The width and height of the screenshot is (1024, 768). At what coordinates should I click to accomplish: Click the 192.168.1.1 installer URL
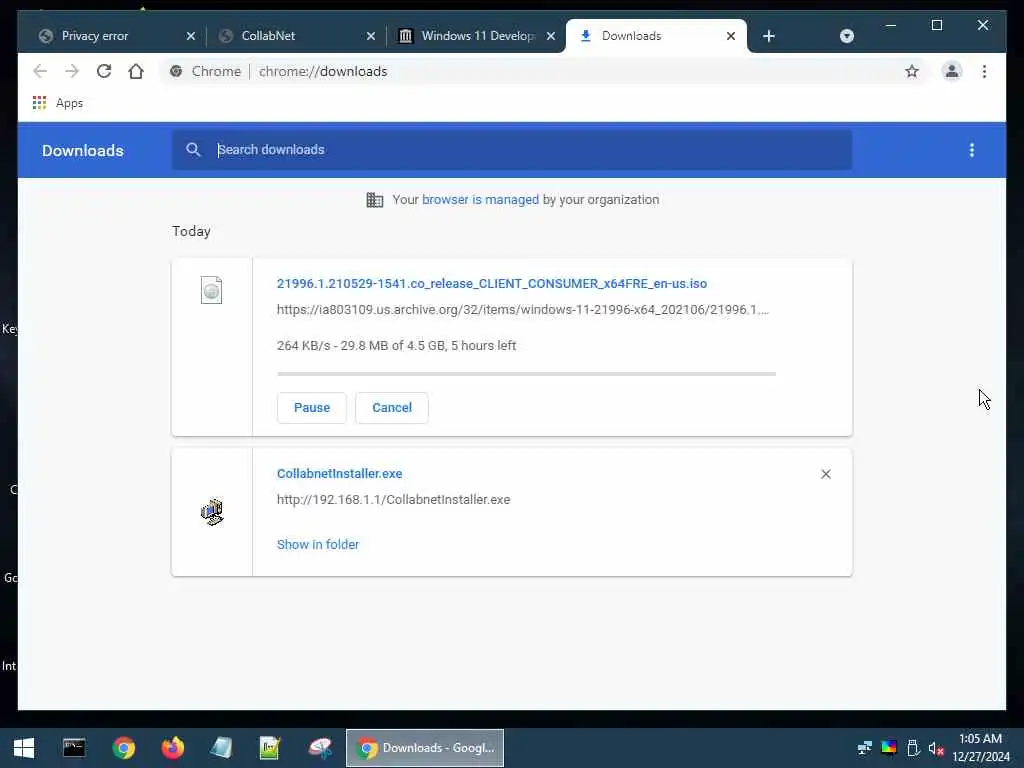[x=393, y=500]
